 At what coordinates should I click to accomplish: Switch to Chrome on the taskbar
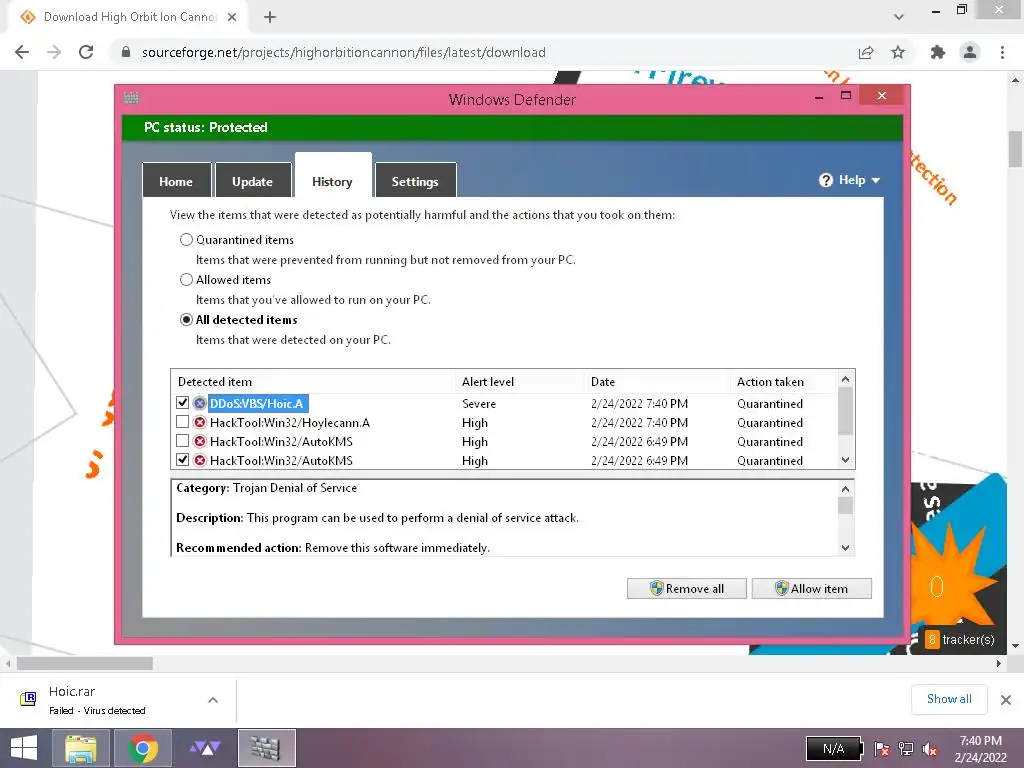pos(143,748)
